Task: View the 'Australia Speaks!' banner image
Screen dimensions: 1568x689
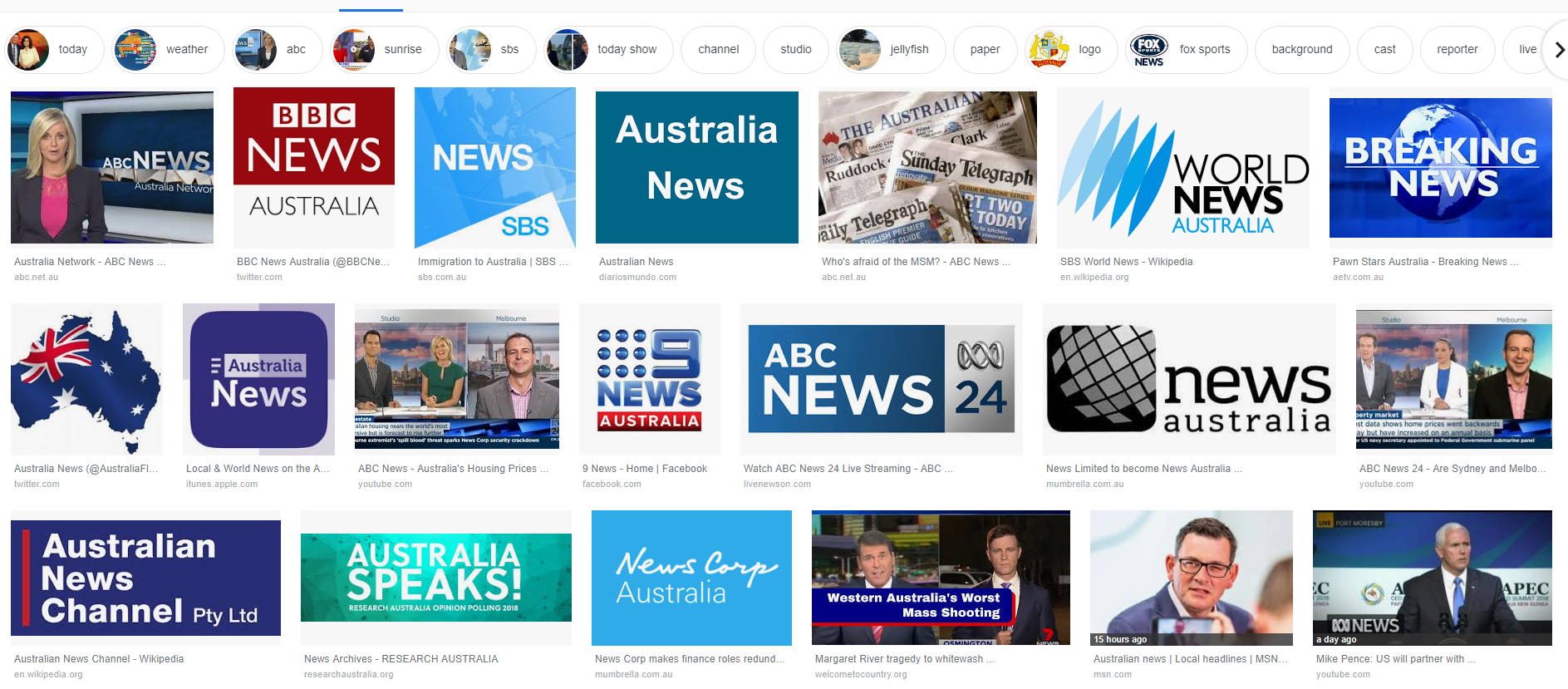Action: pos(436,578)
